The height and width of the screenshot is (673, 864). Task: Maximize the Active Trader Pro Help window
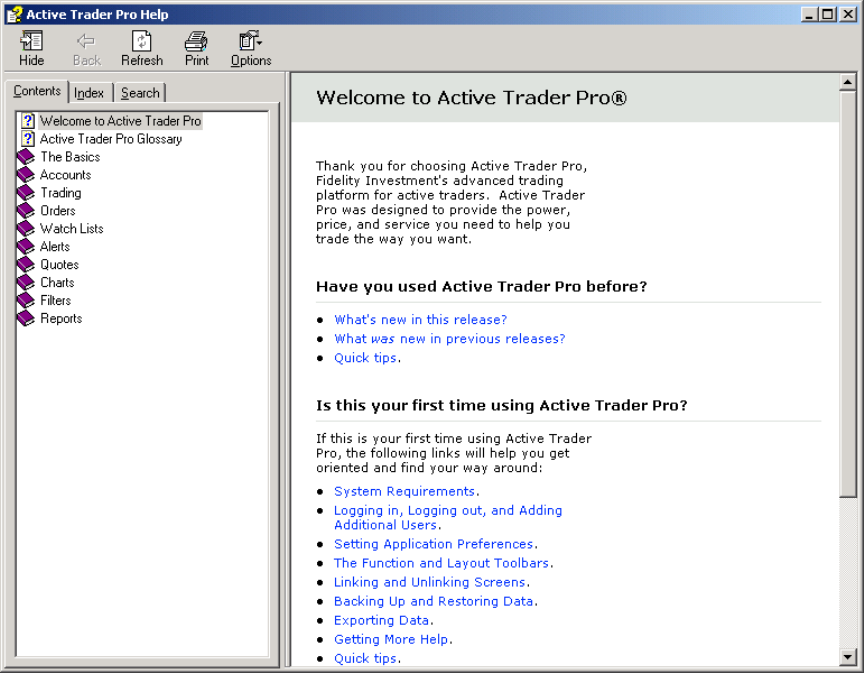[x=827, y=14]
